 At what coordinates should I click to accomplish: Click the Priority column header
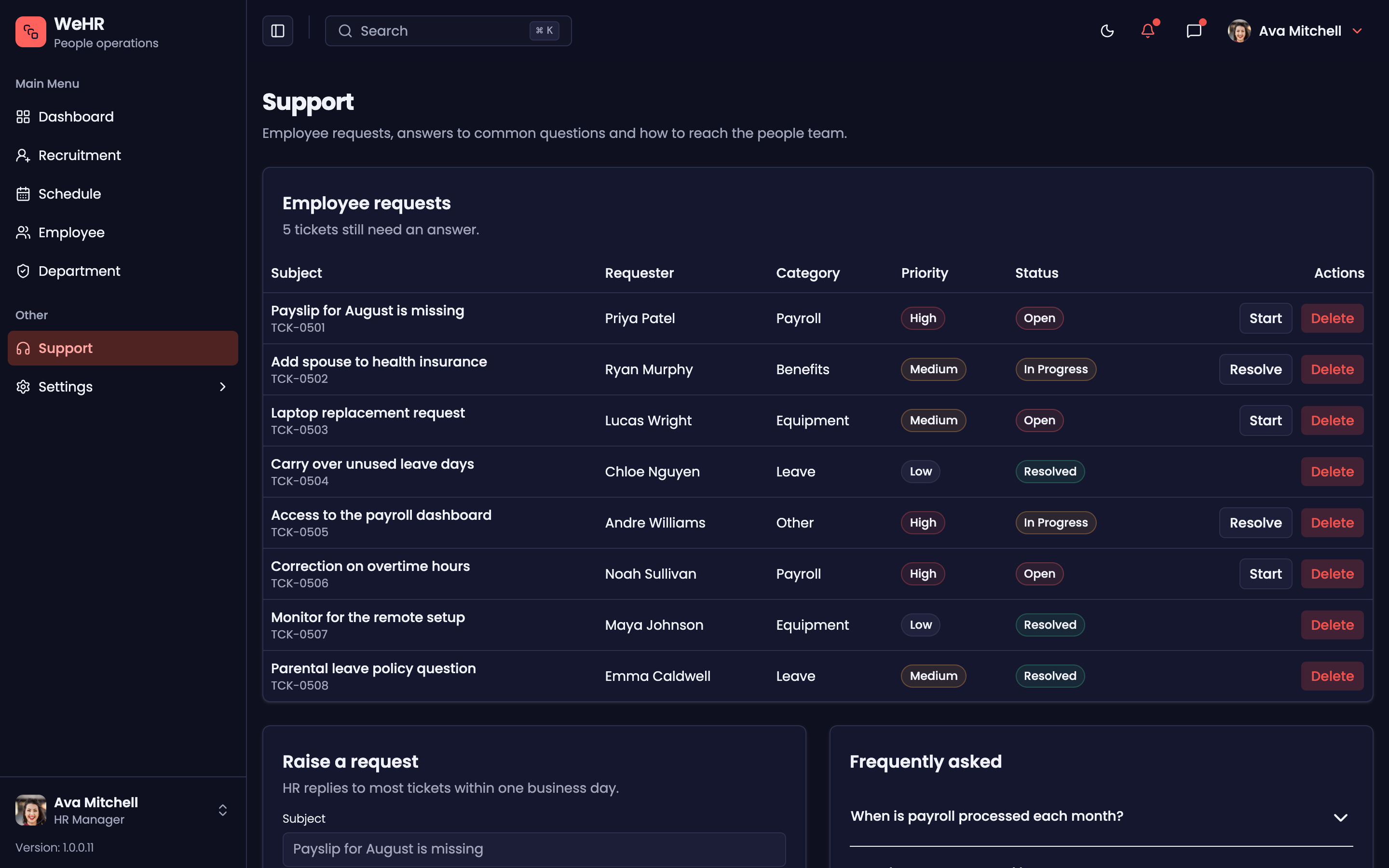[x=924, y=273]
